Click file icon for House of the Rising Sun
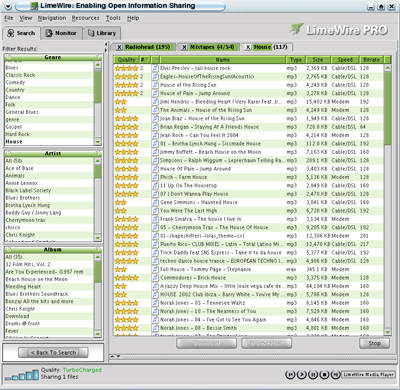This screenshot has width=400, height=390. pos(155,85)
